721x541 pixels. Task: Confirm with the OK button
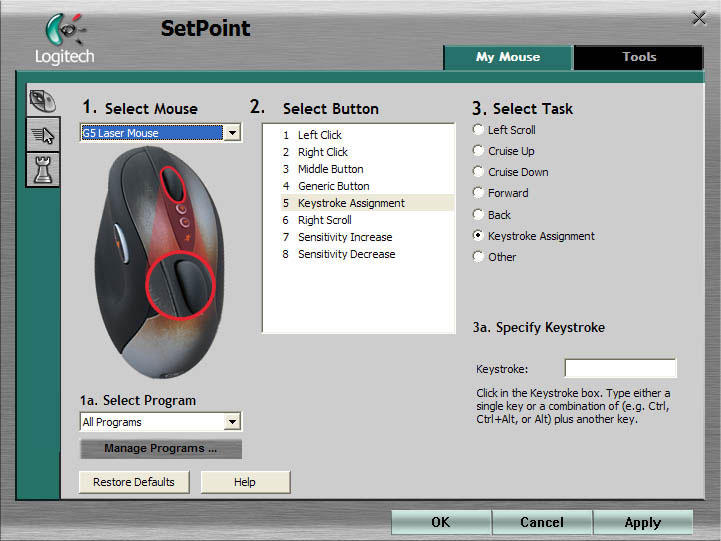pos(441,522)
